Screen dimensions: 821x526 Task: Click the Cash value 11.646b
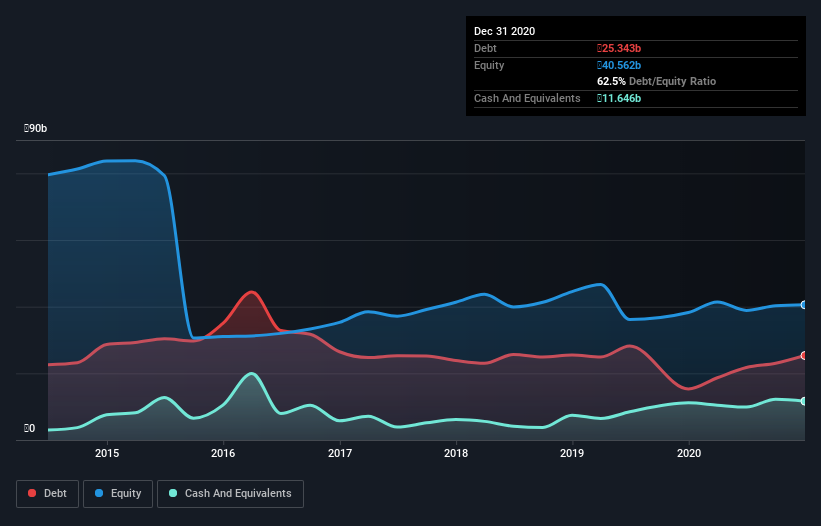[x=619, y=98]
